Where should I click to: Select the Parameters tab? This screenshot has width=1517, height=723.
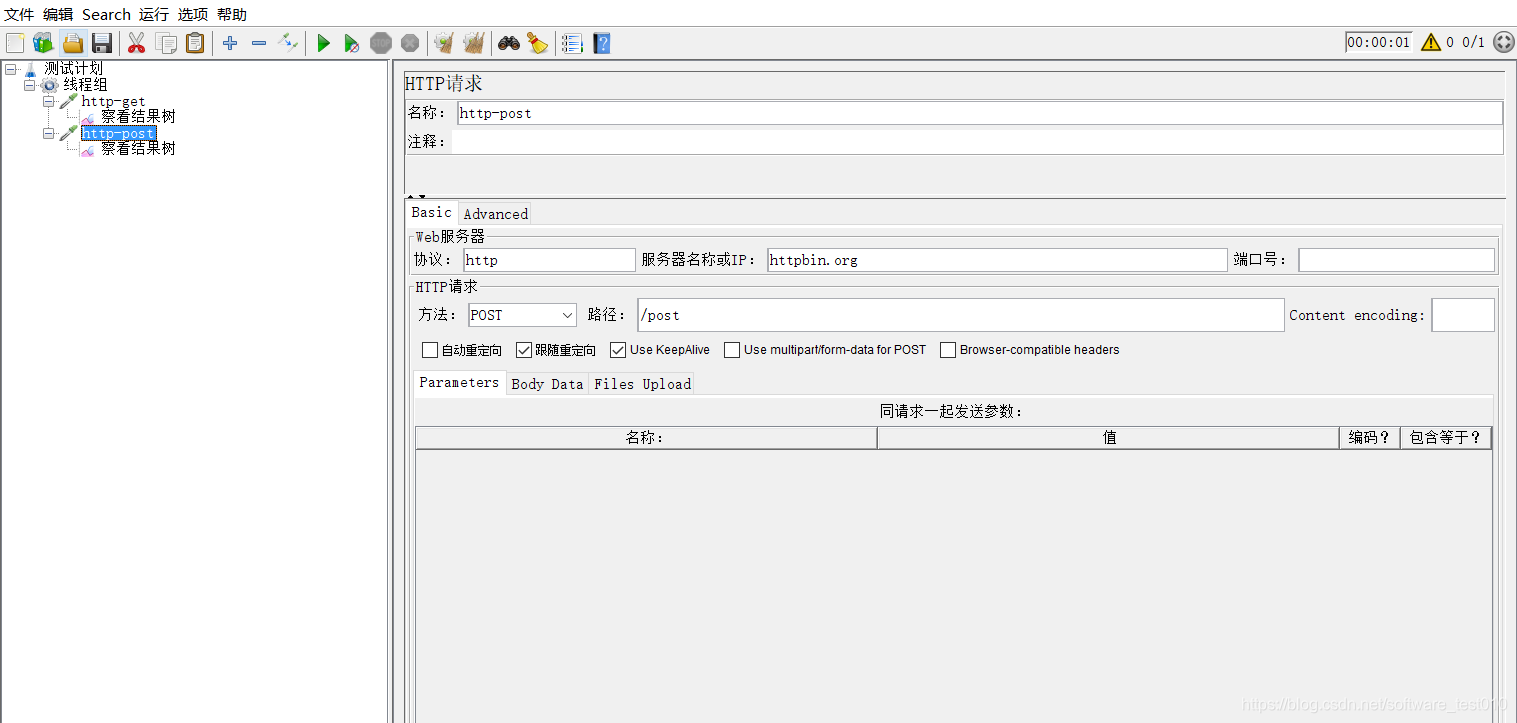point(459,382)
